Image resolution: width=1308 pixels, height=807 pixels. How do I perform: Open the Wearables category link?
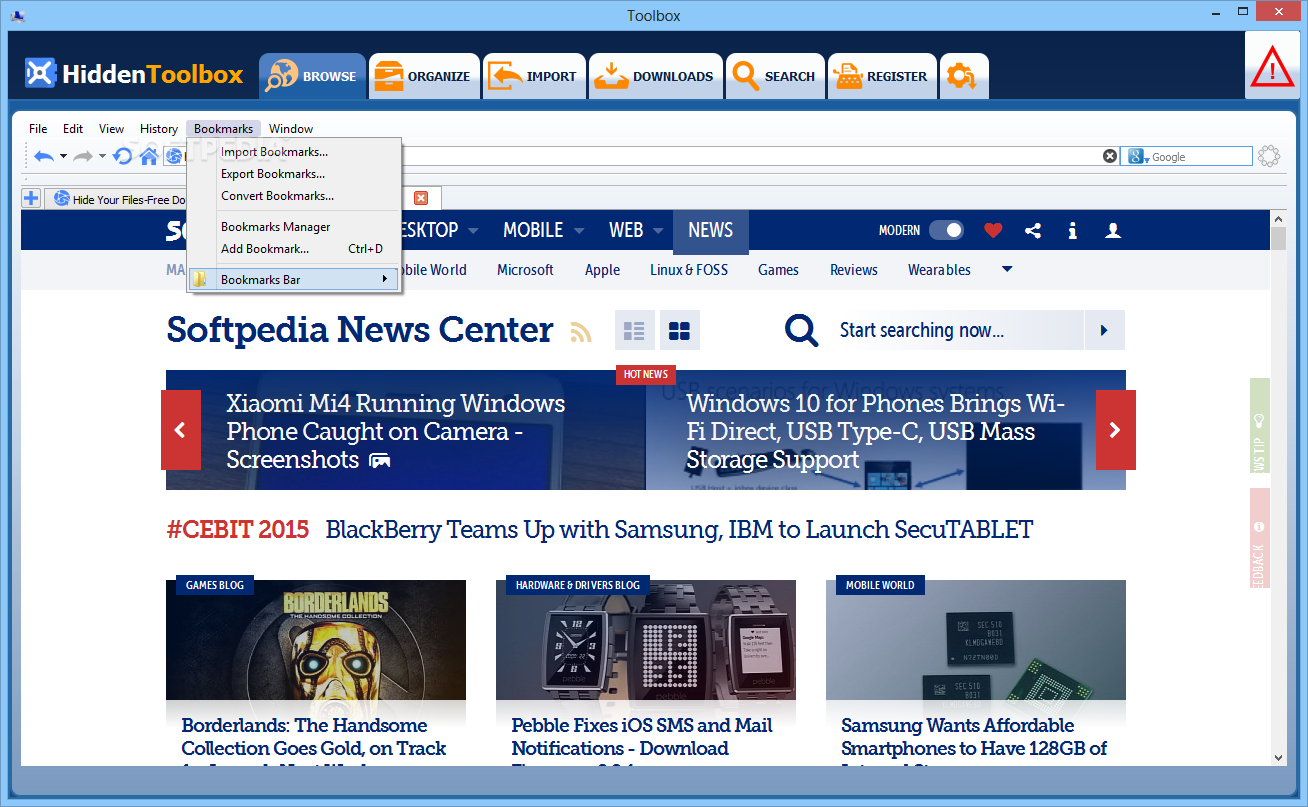click(x=939, y=270)
